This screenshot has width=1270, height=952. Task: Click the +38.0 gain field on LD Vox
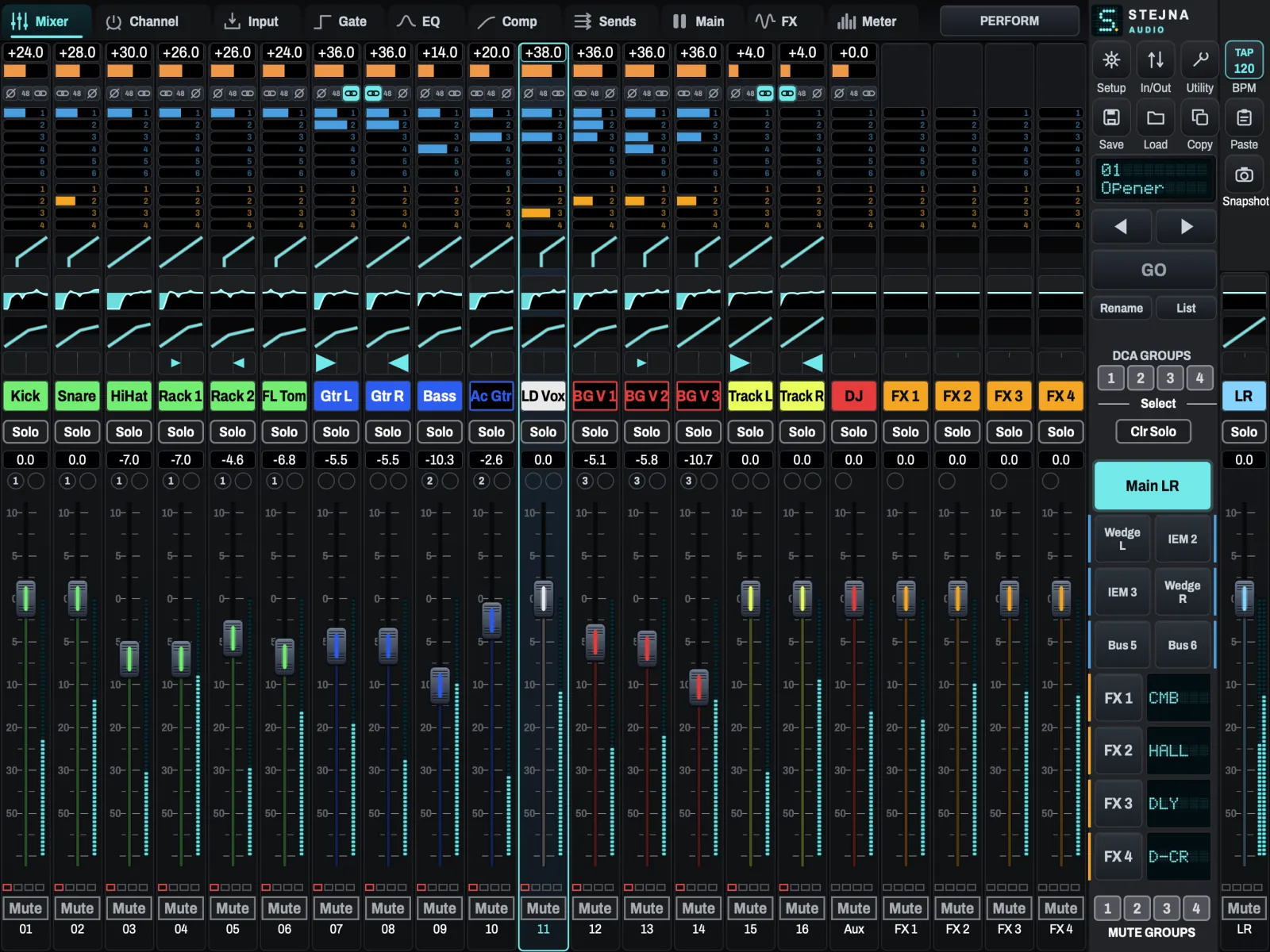(x=543, y=52)
